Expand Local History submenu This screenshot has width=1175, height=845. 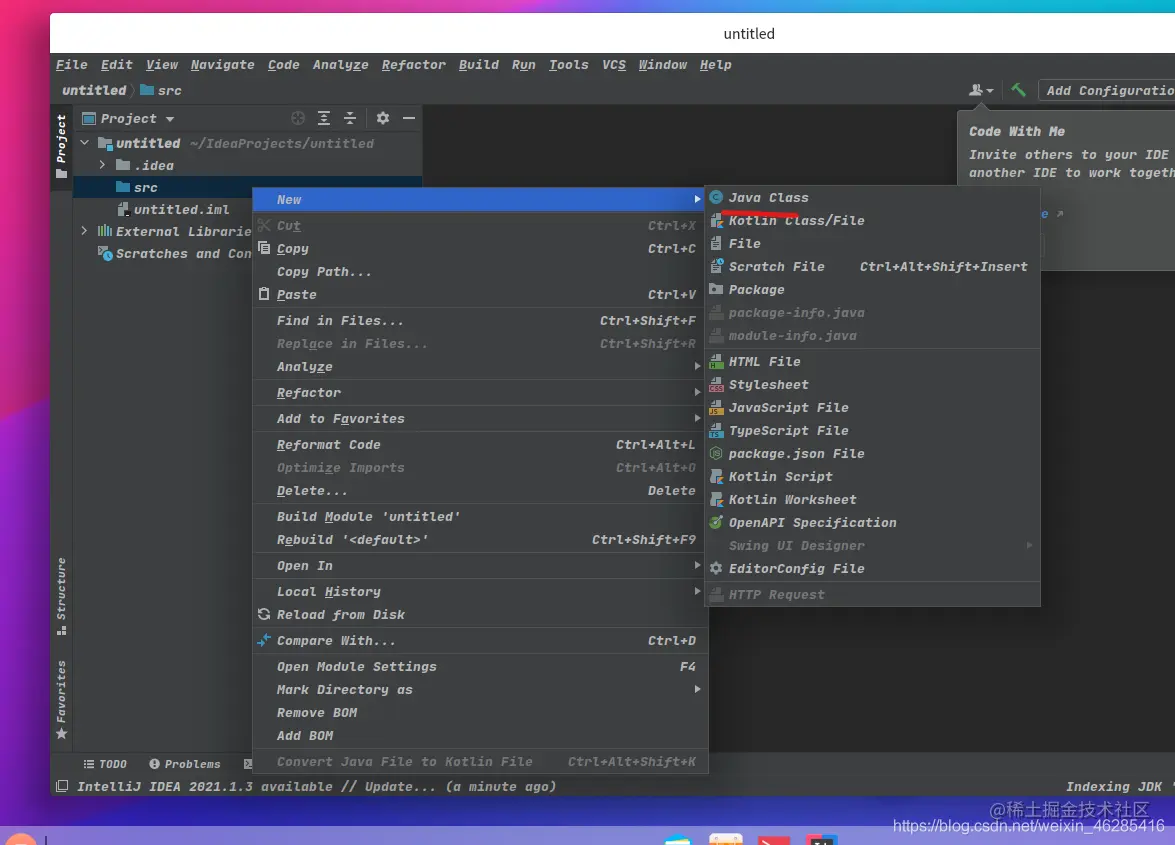coord(480,592)
